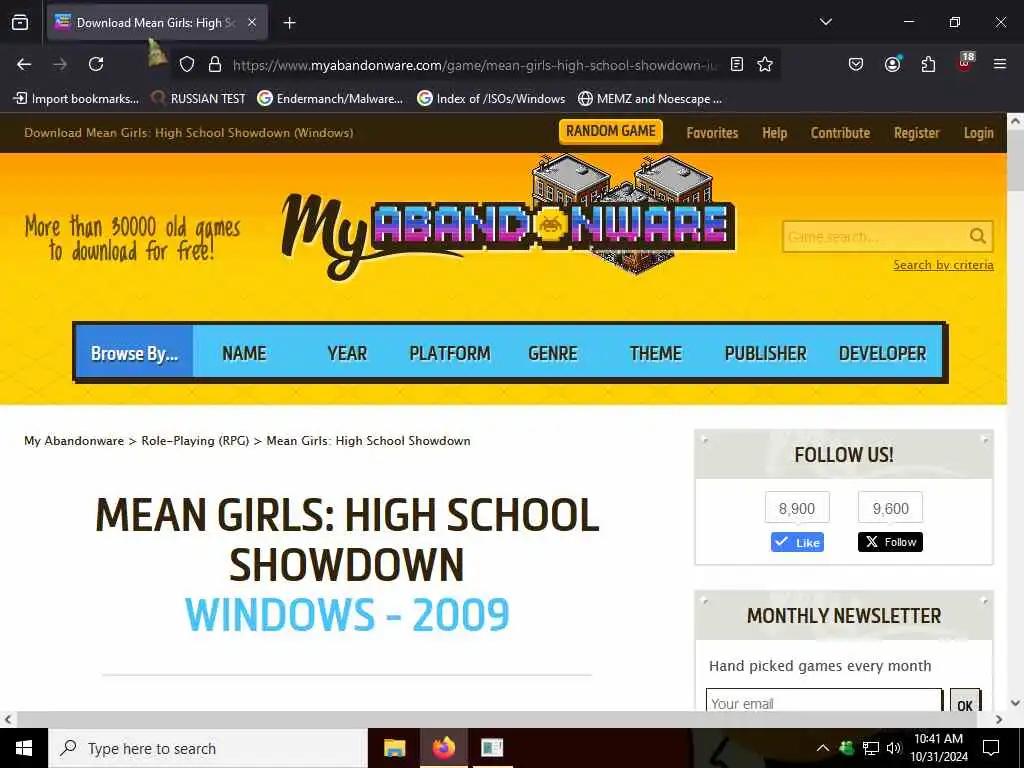
Task: List all tabs with the chevron
Action: [825, 22]
